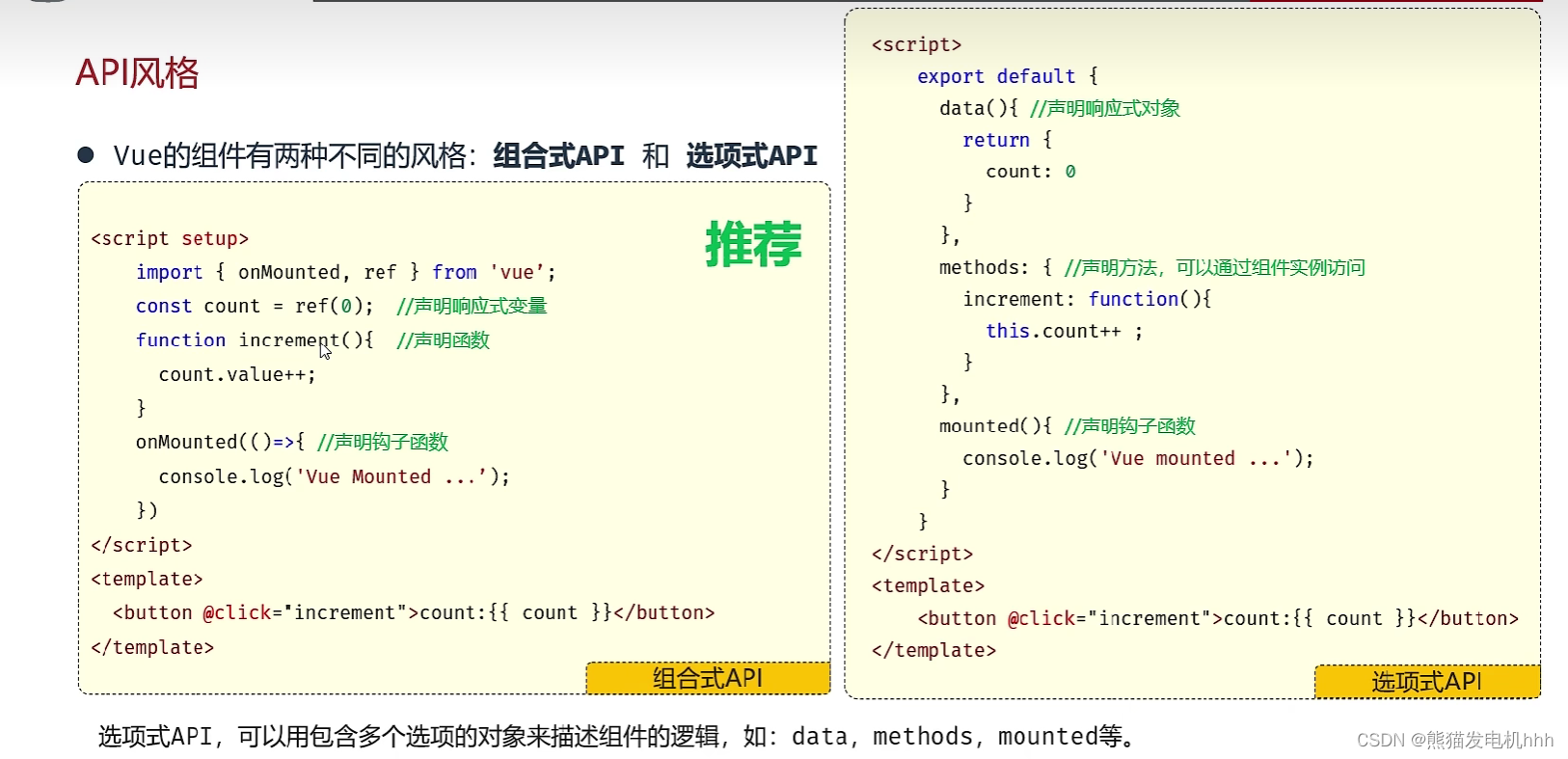Click "increment: function(){" line
This screenshot has width=1568, height=759.
click(x=1087, y=299)
